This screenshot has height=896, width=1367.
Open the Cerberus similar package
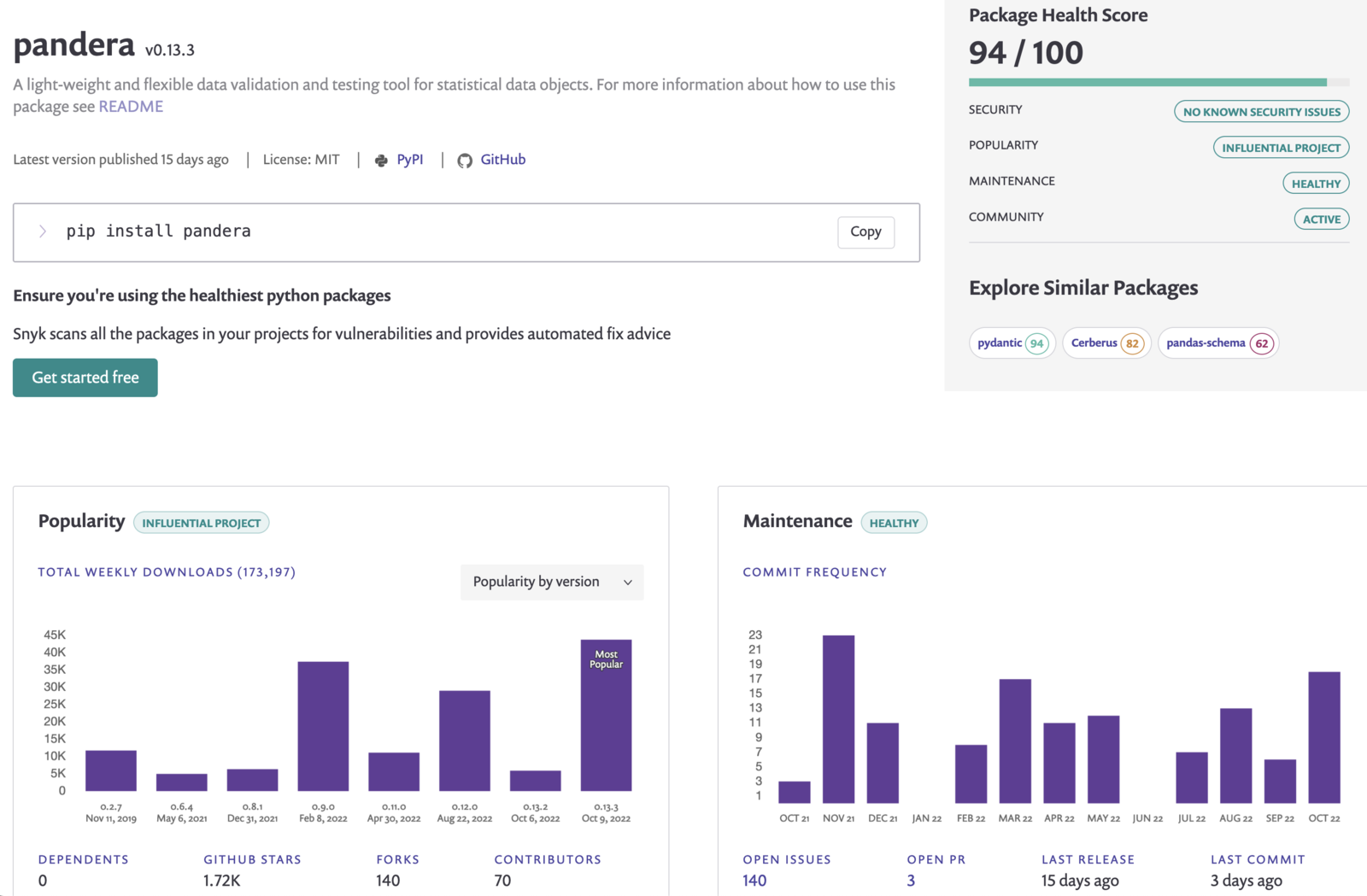tap(1106, 343)
